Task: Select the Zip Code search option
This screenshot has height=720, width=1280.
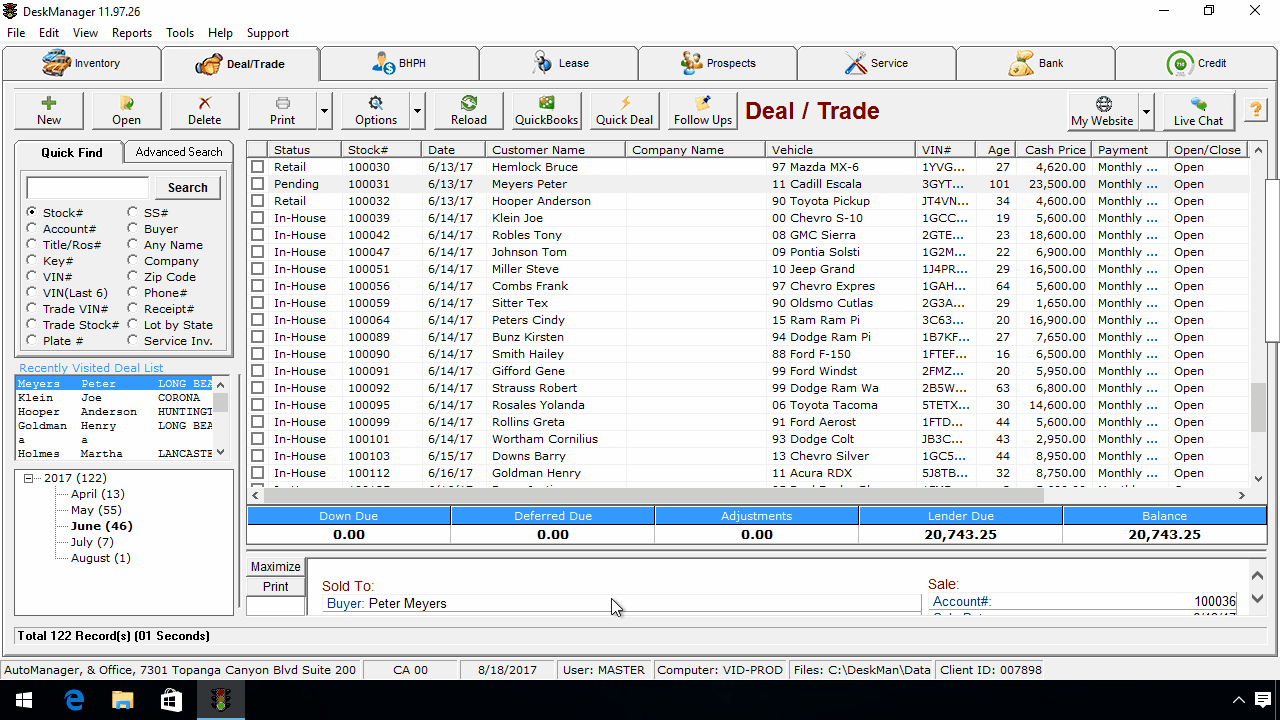Action: (133, 277)
